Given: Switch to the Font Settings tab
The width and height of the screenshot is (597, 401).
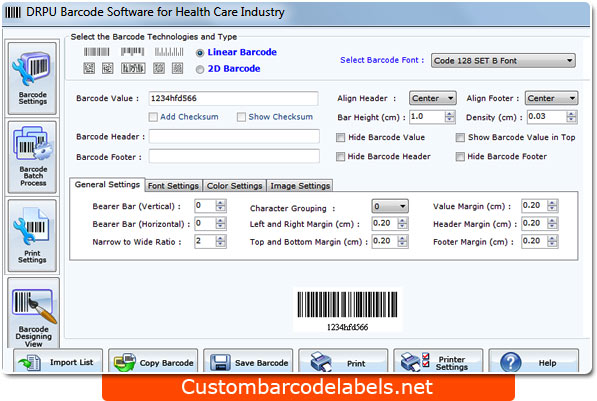Looking at the screenshot, I should (x=173, y=186).
